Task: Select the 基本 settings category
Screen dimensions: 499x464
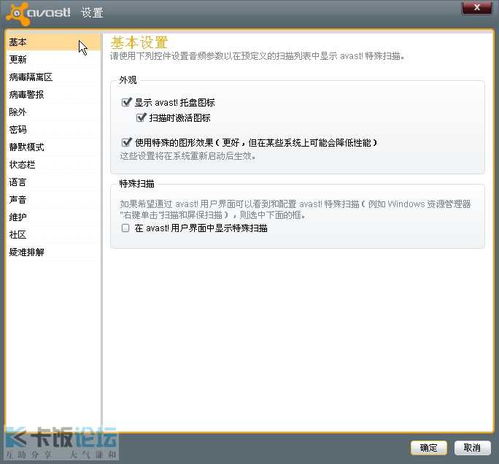Action: click(x=53, y=42)
